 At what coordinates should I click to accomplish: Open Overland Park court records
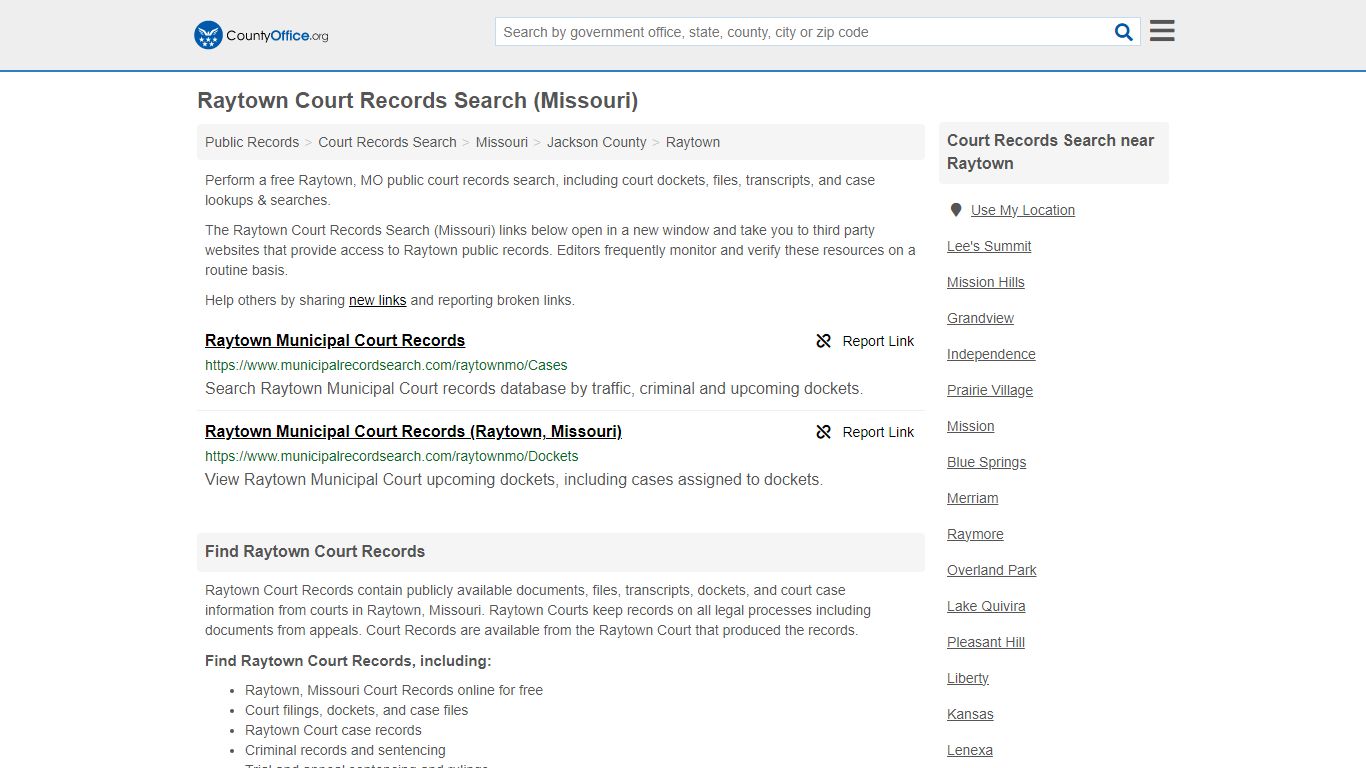pyautogui.click(x=992, y=570)
